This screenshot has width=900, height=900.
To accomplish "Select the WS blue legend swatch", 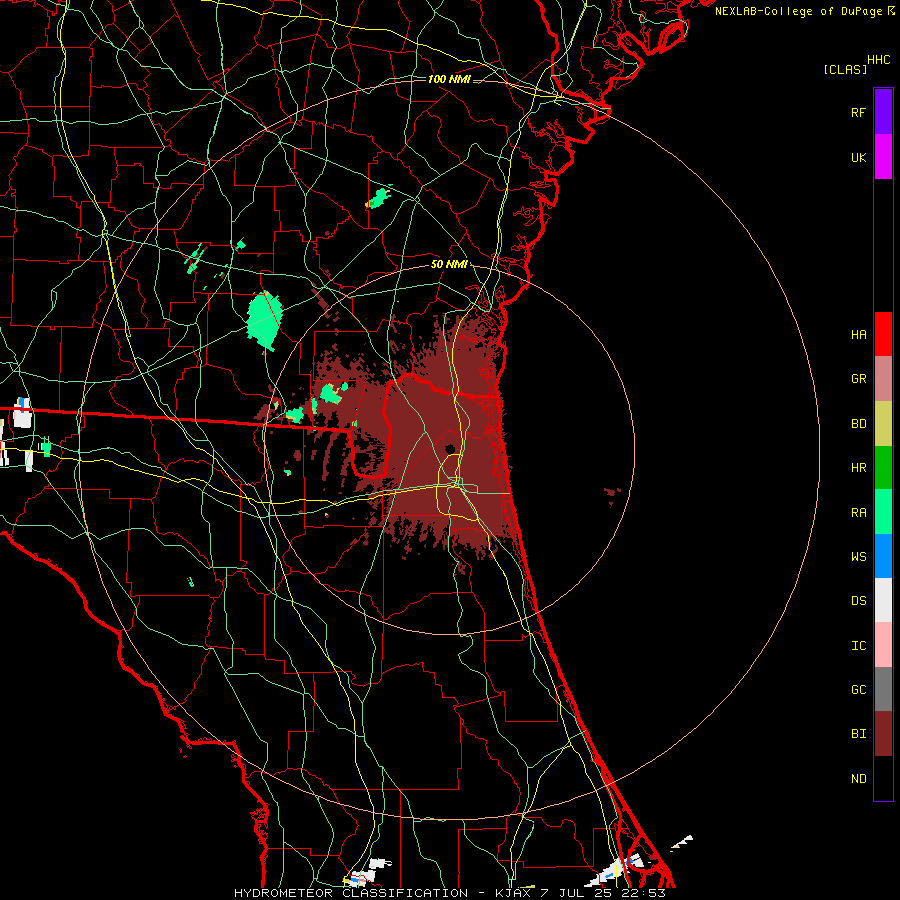I will coord(883,556).
